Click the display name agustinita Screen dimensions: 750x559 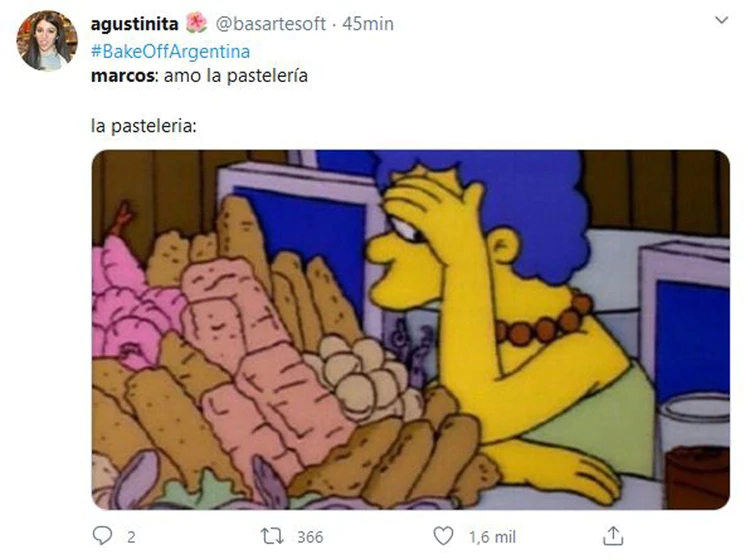tap(134, 23)
